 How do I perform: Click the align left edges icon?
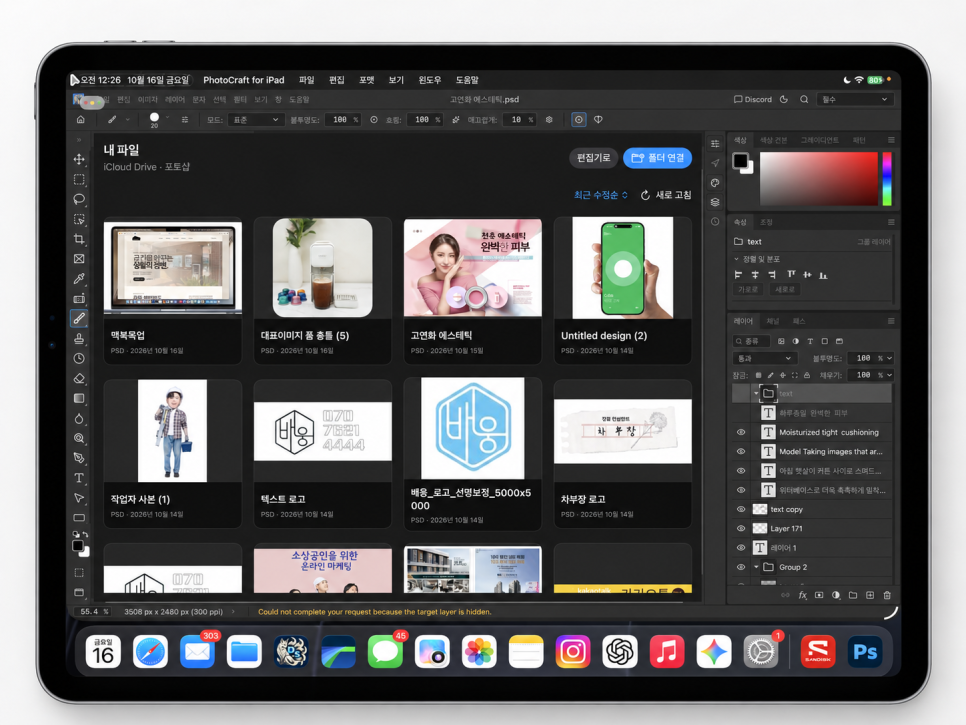(x=738, y=275)
